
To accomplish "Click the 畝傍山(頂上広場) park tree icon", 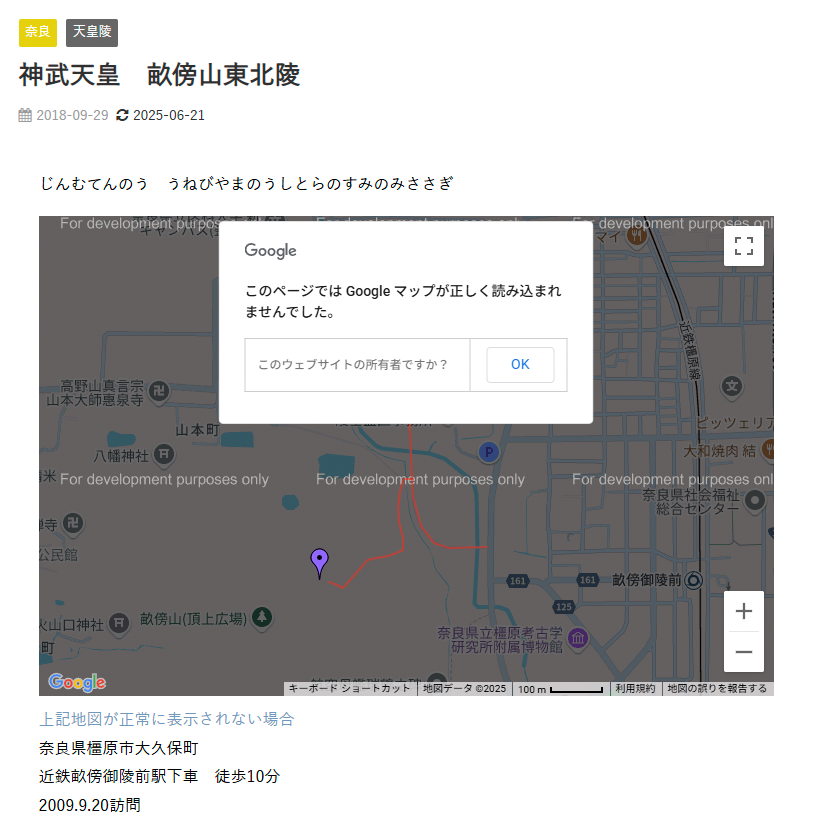I will point(262,617).
